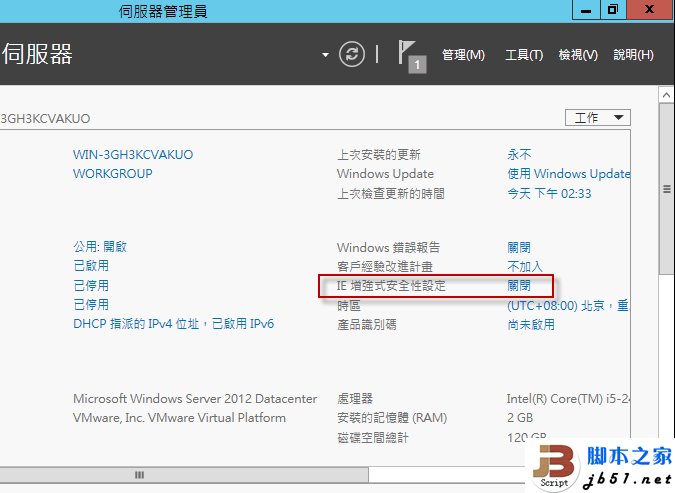
Task: Click the computer name WIN-3GH3KCVAKUO link
Action: click(133, 155)
